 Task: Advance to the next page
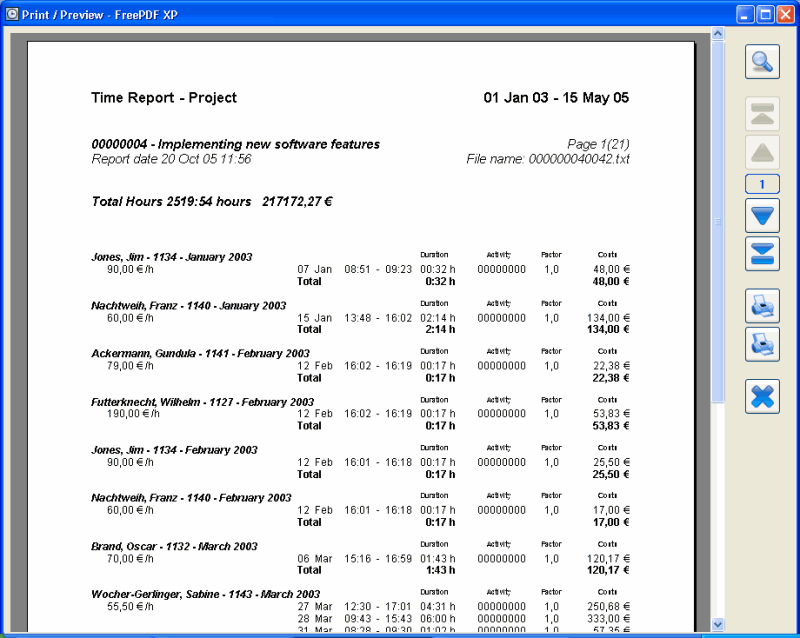click(762, 215)
